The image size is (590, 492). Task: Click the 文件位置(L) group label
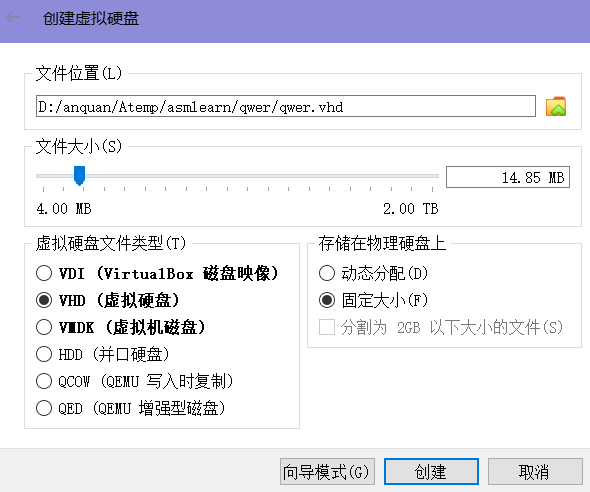pyautogui.click(x=79, y=73)
